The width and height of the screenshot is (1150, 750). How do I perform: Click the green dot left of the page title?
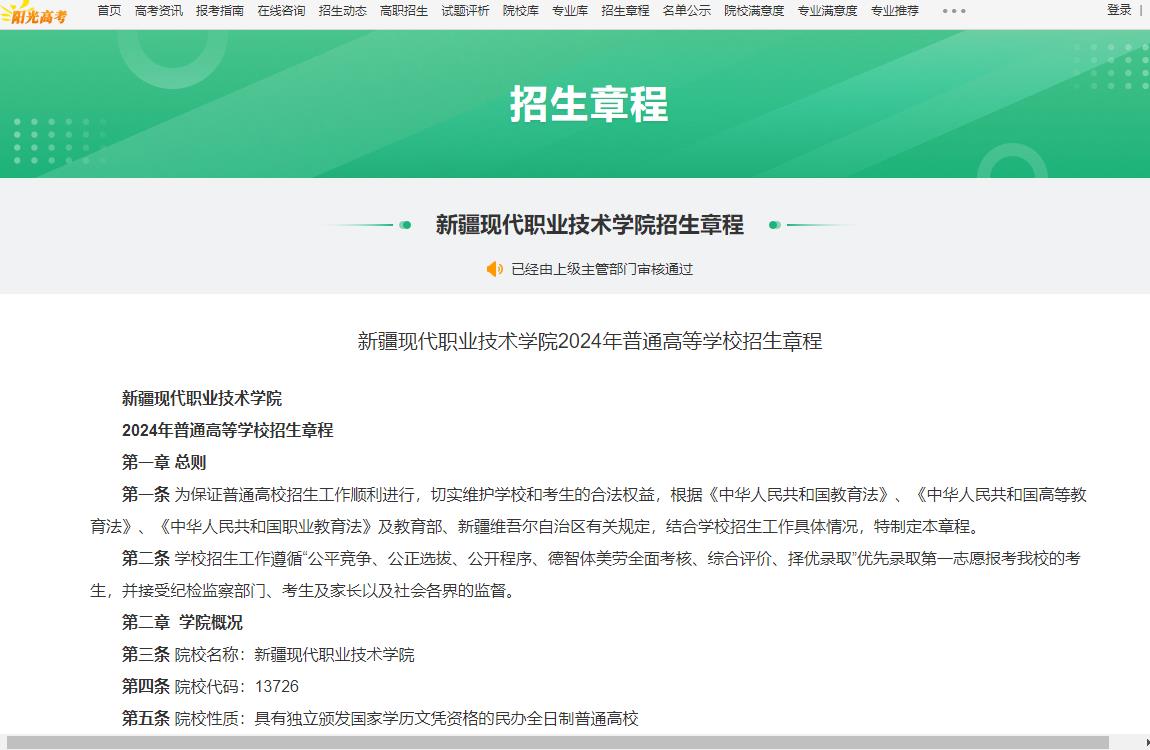tap(403, 226)
